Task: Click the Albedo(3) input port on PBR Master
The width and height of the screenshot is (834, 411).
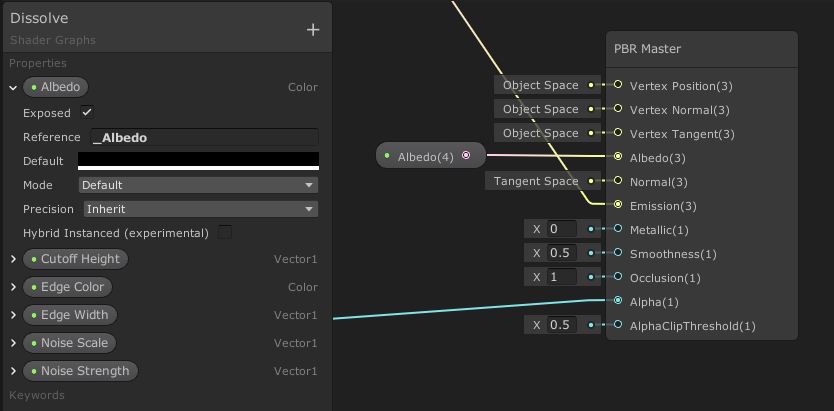Action: pyautogui.click(x=618, y=157)
